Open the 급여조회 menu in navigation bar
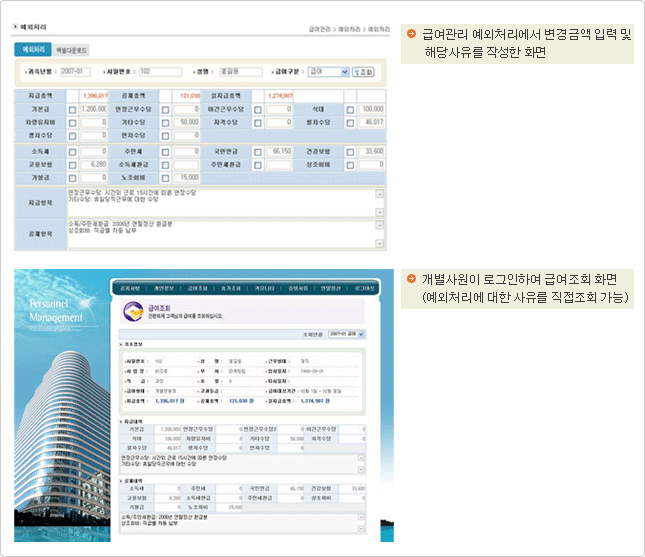645x557 pixels. coord(197,286)
